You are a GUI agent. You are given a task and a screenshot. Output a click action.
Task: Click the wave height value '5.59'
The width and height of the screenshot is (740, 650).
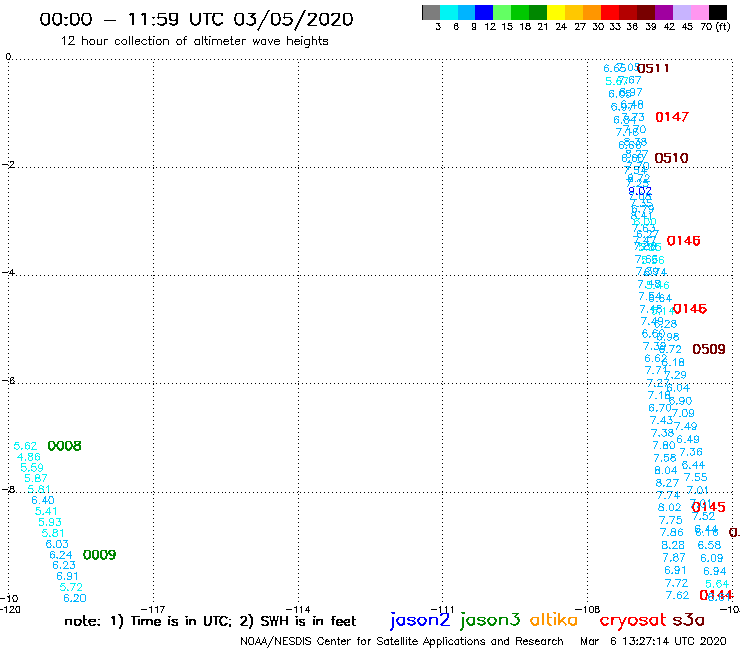(32, 468)
